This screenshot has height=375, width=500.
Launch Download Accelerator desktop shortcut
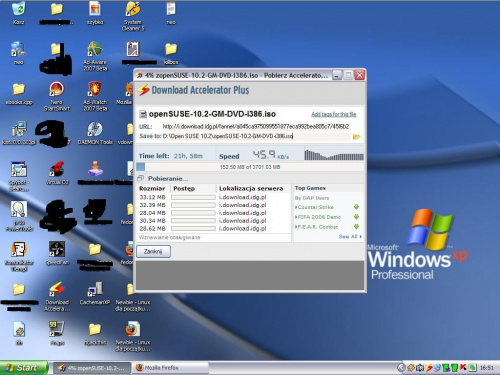pos(57,296)
